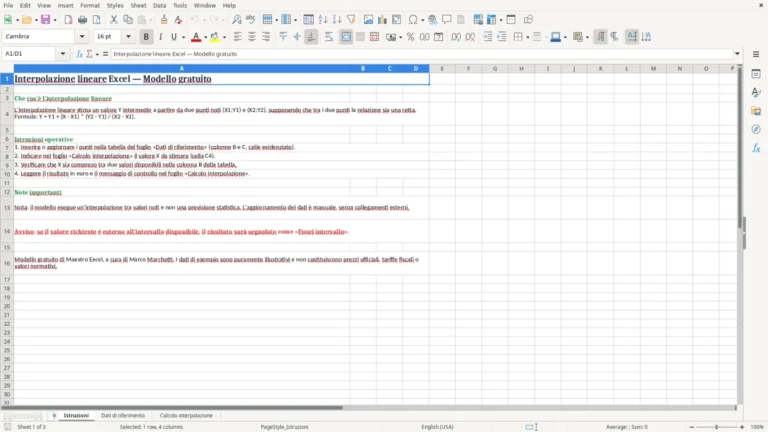
Task: Click the Name Box field A1:D1
Action: [30, 54]
